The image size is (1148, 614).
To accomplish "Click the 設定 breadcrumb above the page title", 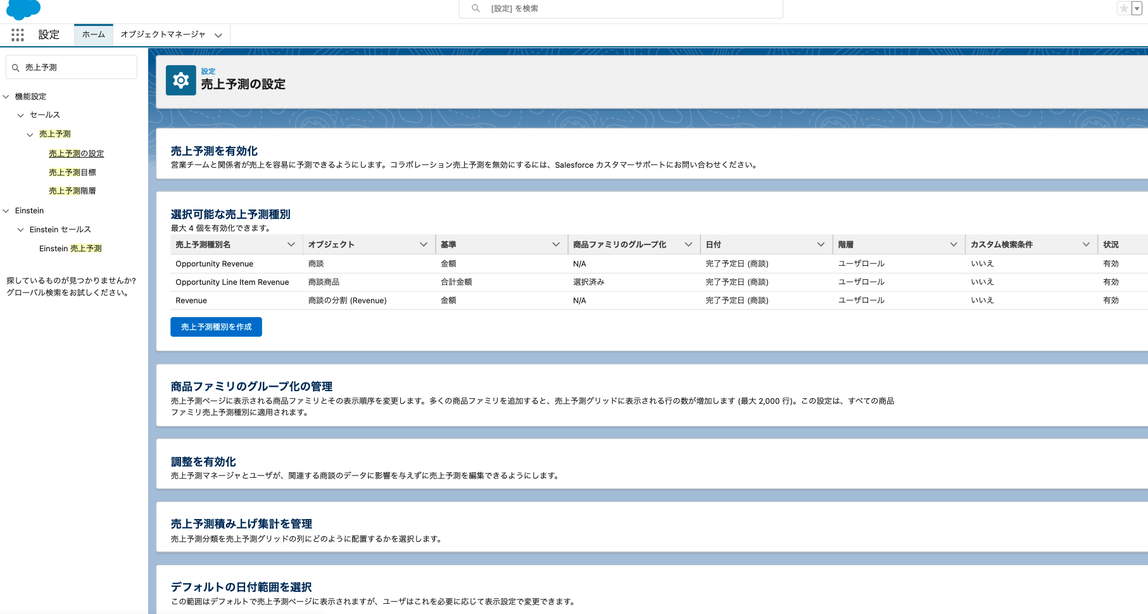I will point(209,71).
